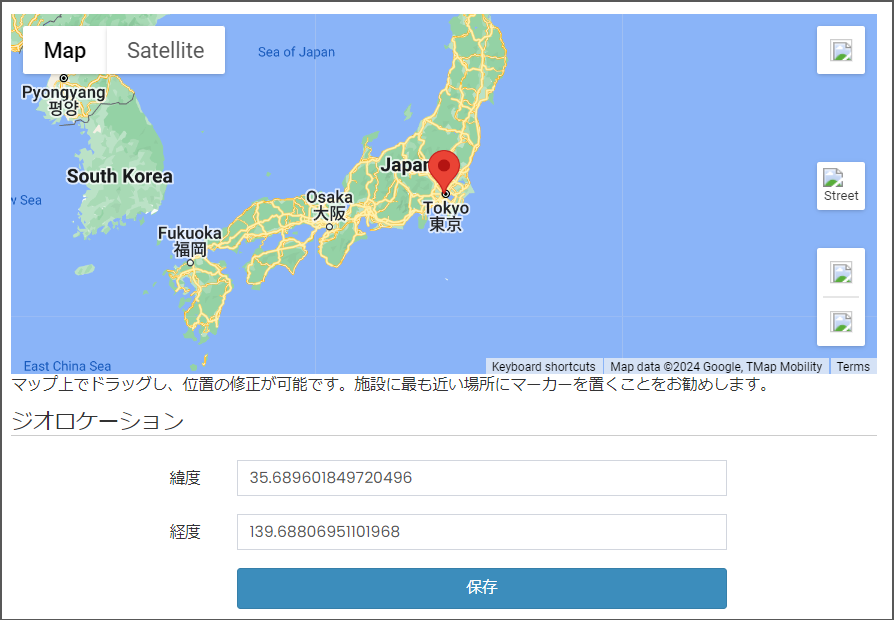Switch to Satellite imagery tab
The image size is (894, 620).
click(165, 50)
